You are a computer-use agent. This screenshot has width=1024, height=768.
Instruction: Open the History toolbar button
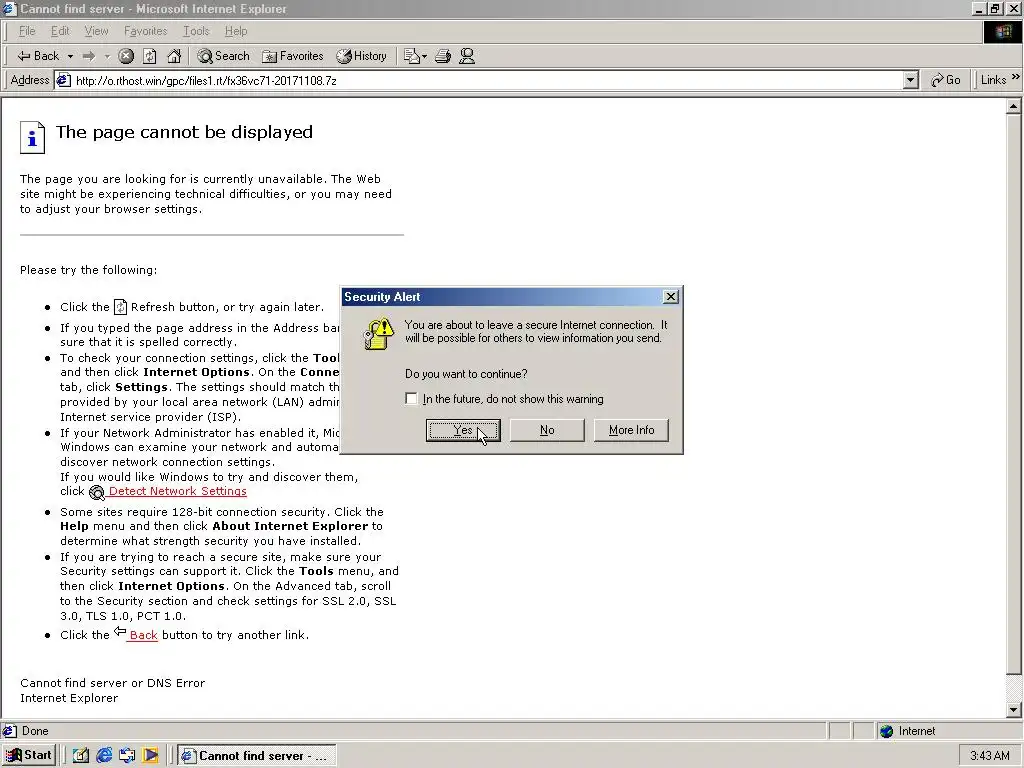click(x=362, y=56)
